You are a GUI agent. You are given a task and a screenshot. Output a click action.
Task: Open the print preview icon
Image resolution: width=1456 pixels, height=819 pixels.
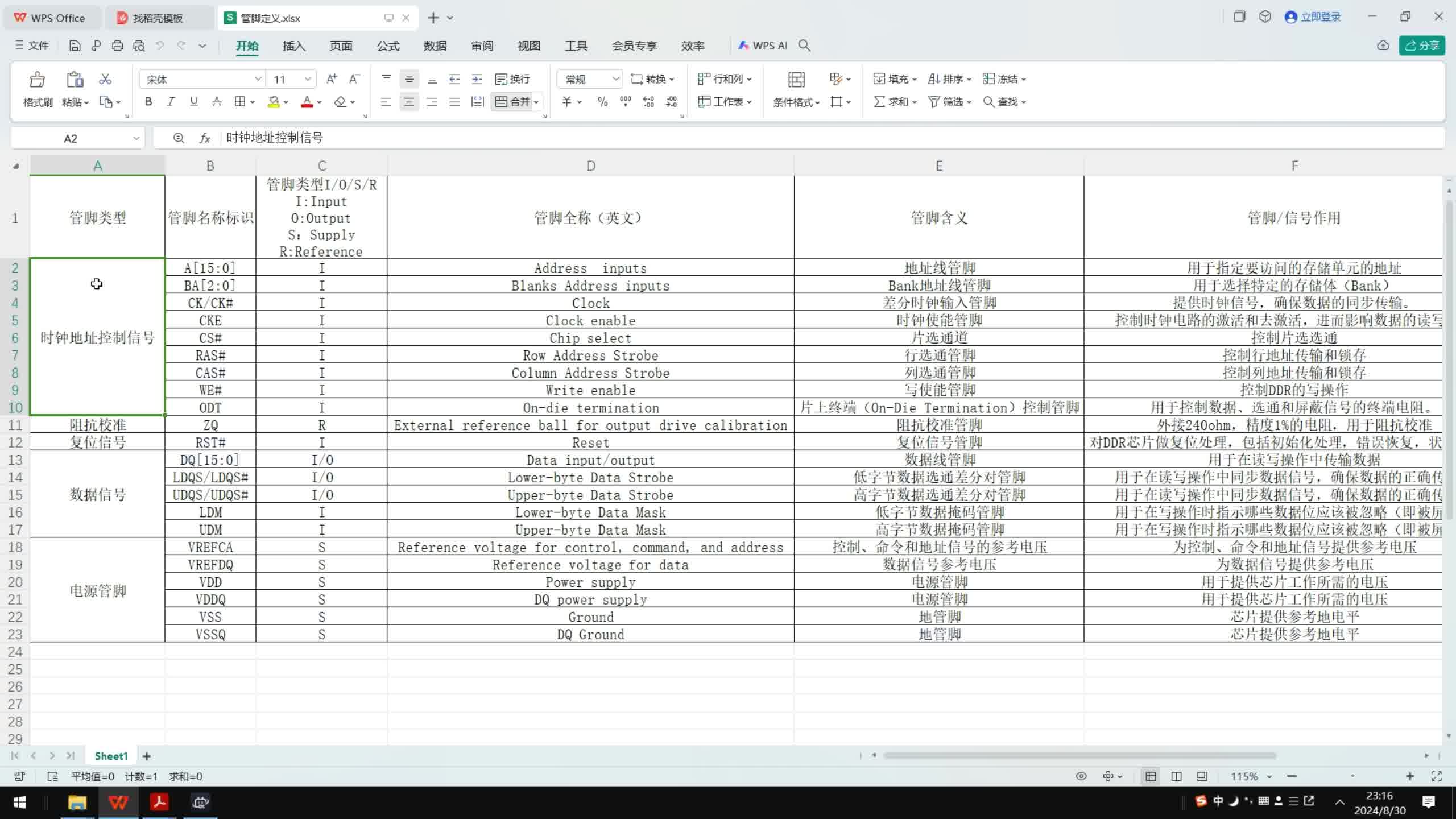(x=139, y=45)
